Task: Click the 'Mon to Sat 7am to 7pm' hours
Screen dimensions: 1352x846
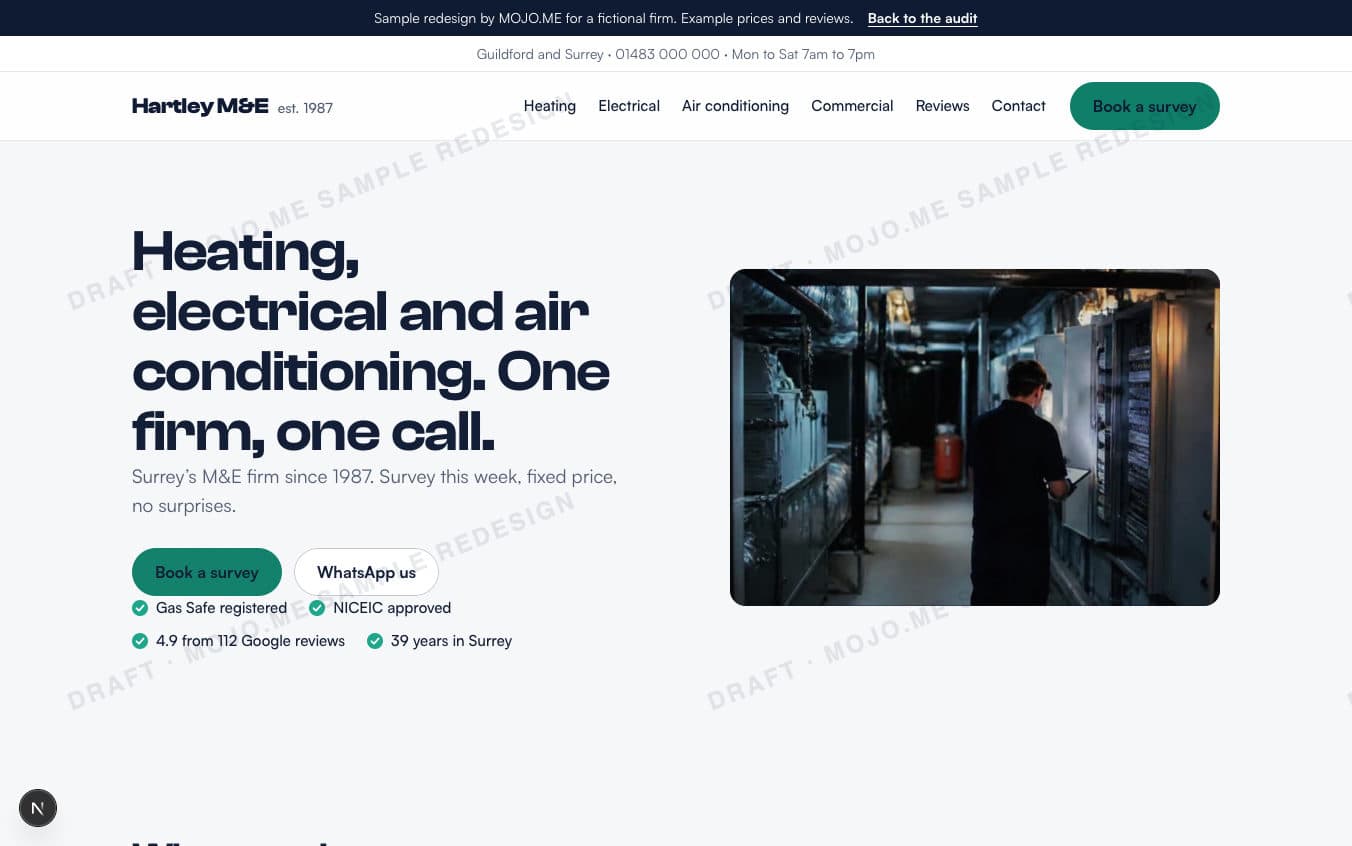Action: (803, 54)
